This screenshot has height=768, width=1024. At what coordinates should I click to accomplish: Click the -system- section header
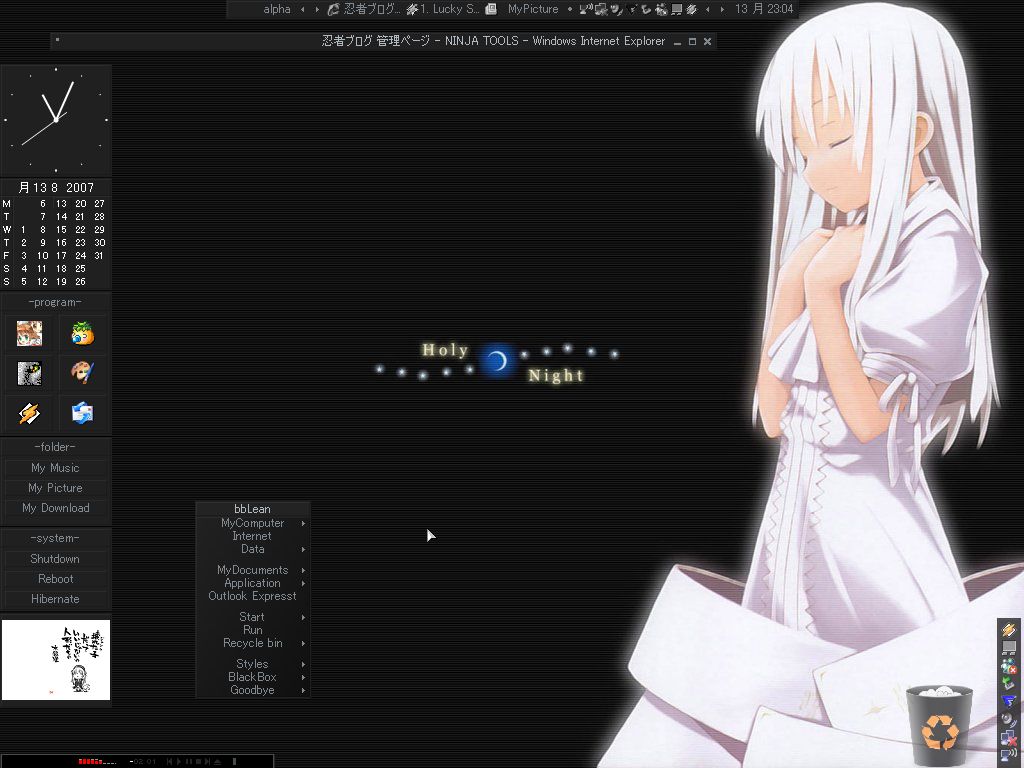(x=56, y=538)
